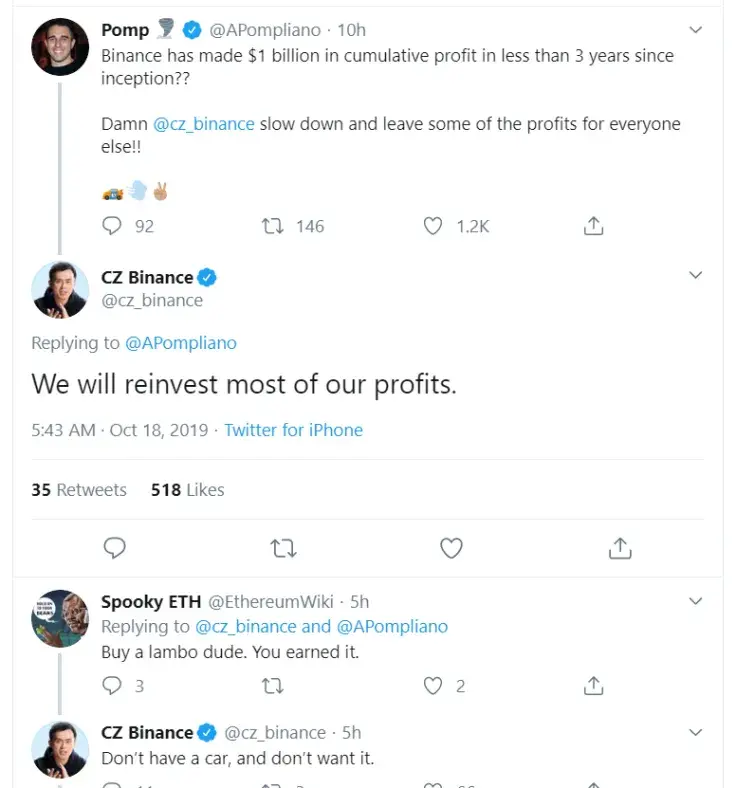Retweet Spooky ETH's lambo tweet

pyautogui.click(x=273, y=685)
